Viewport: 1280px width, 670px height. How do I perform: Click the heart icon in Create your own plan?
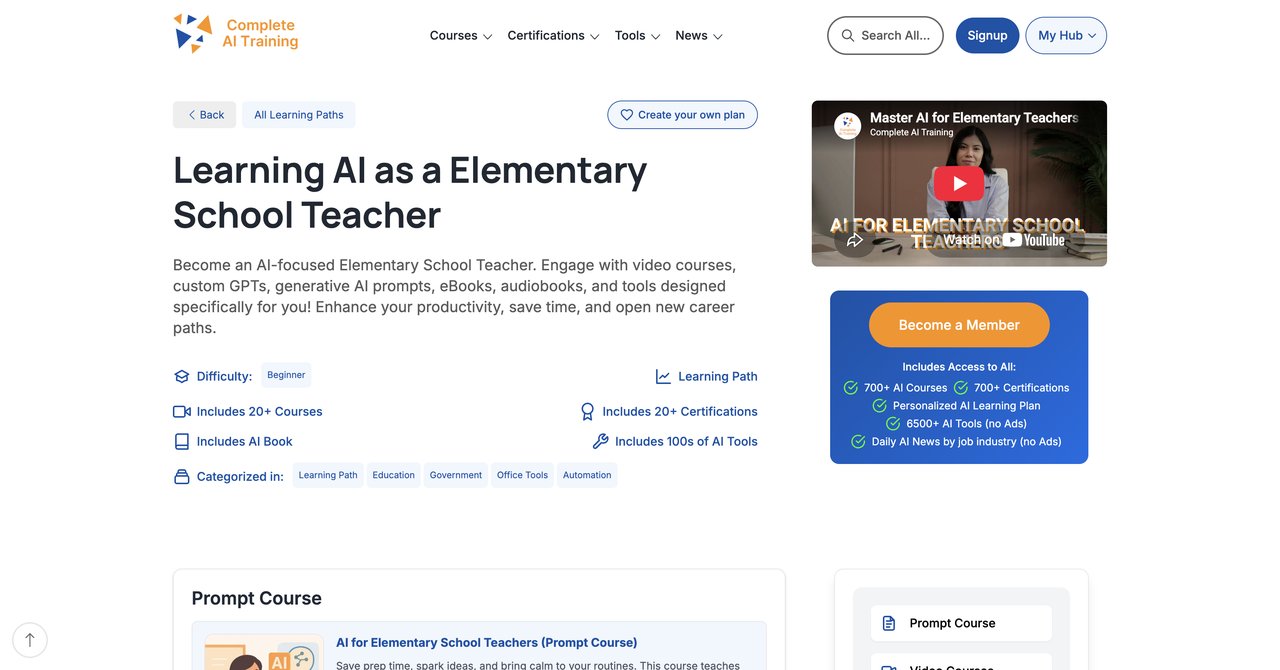(x=627, y=115)
